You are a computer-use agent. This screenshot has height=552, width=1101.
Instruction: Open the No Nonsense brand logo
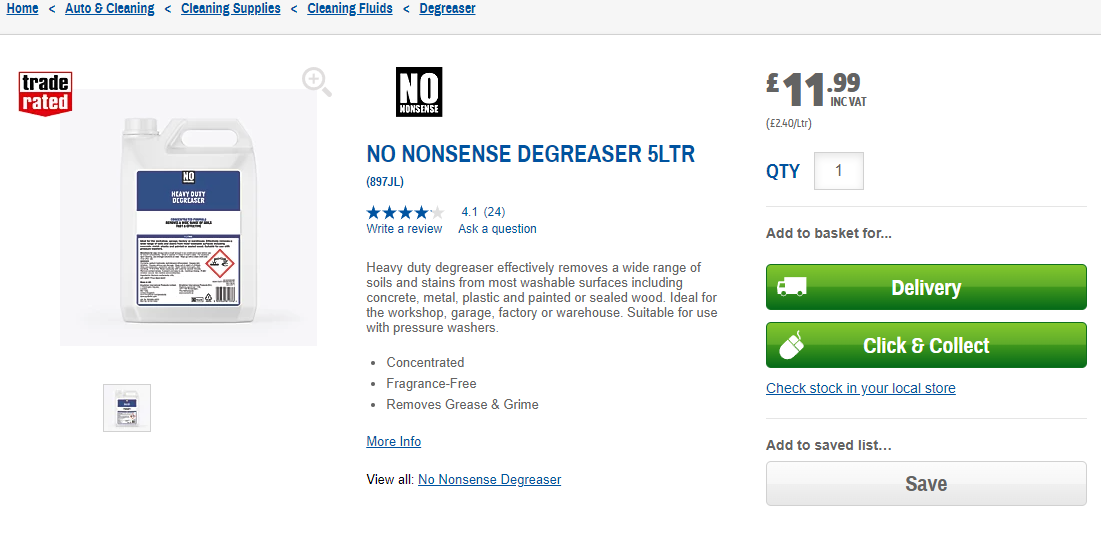[419, 92]
